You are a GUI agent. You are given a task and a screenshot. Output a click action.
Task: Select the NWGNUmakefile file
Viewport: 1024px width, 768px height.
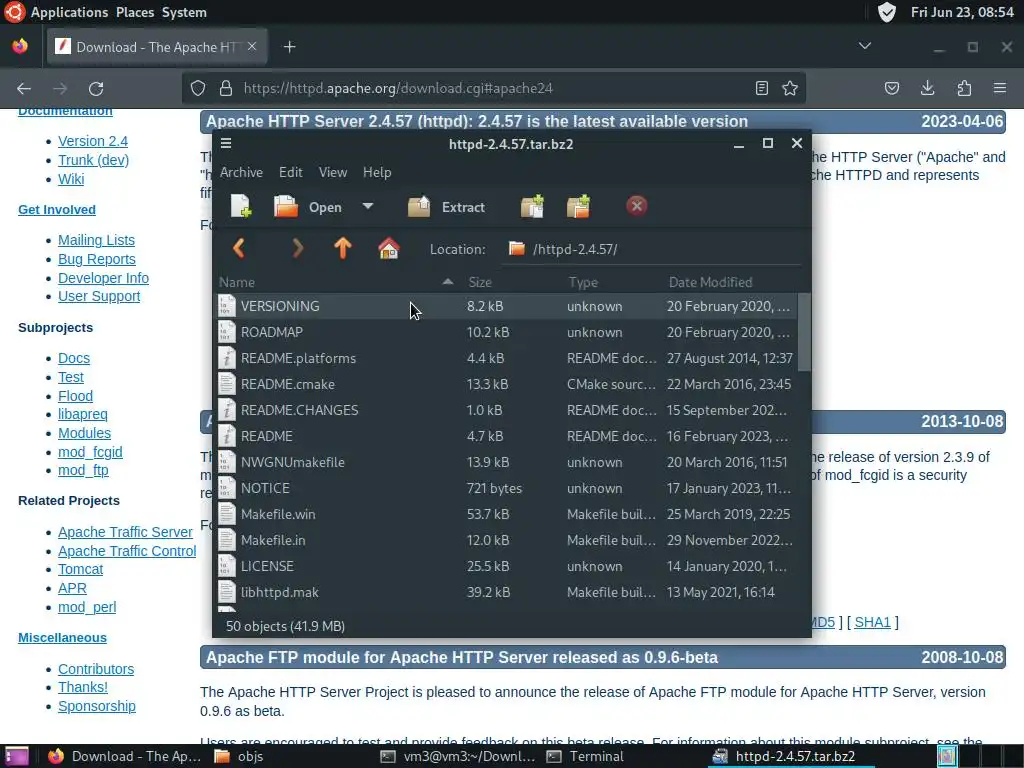tap(506, 462)
